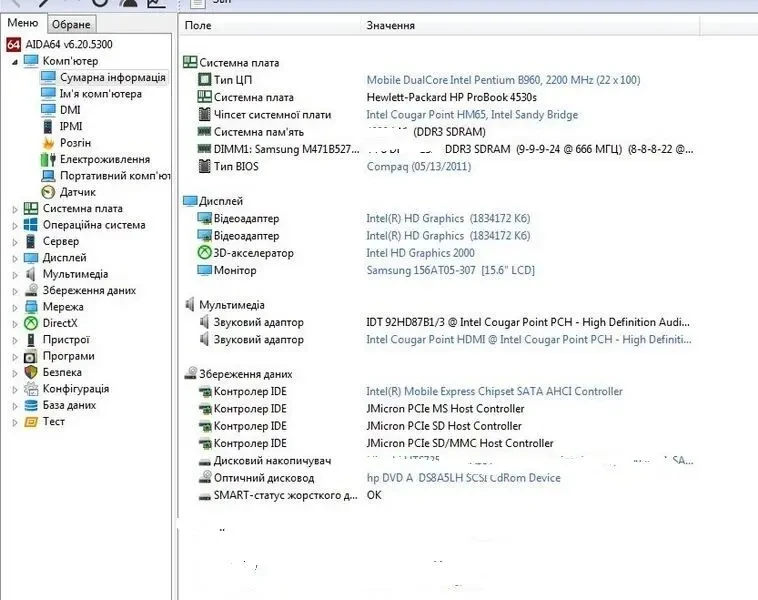Select the Конфігурація icon in tree

31,389
